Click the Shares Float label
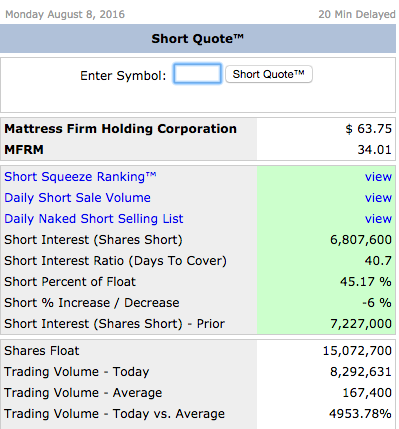The width and height of the screenshot is (399, 429). 42,351
